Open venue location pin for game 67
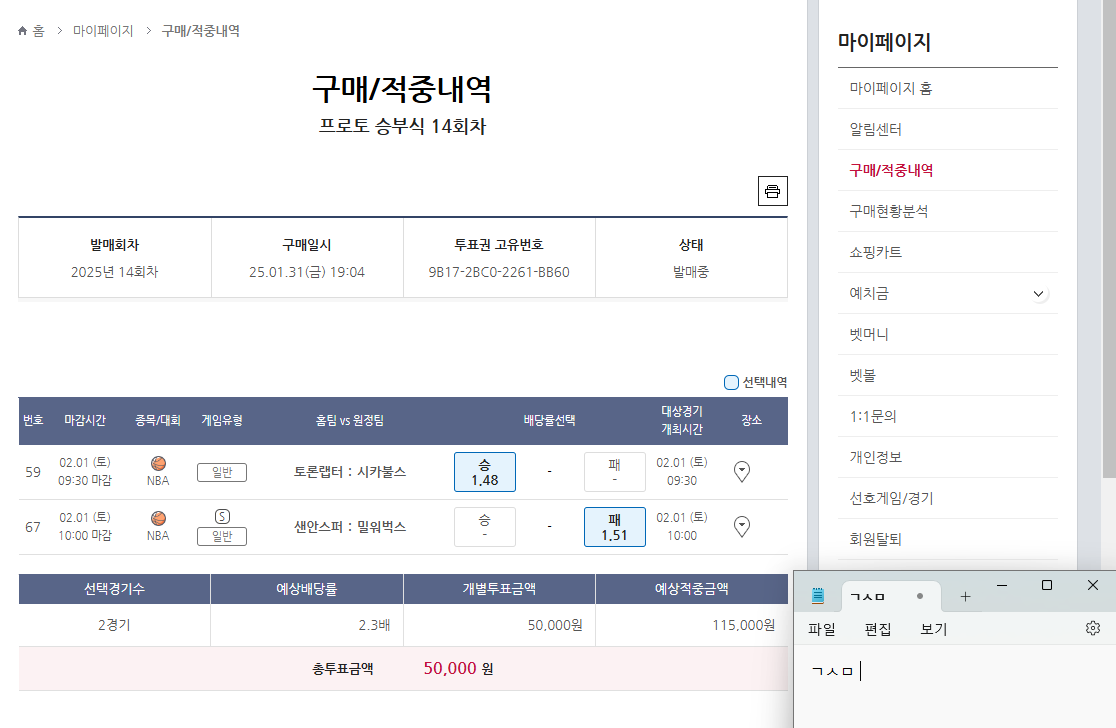Viewport: 1116px width, 728px height. 742,526
